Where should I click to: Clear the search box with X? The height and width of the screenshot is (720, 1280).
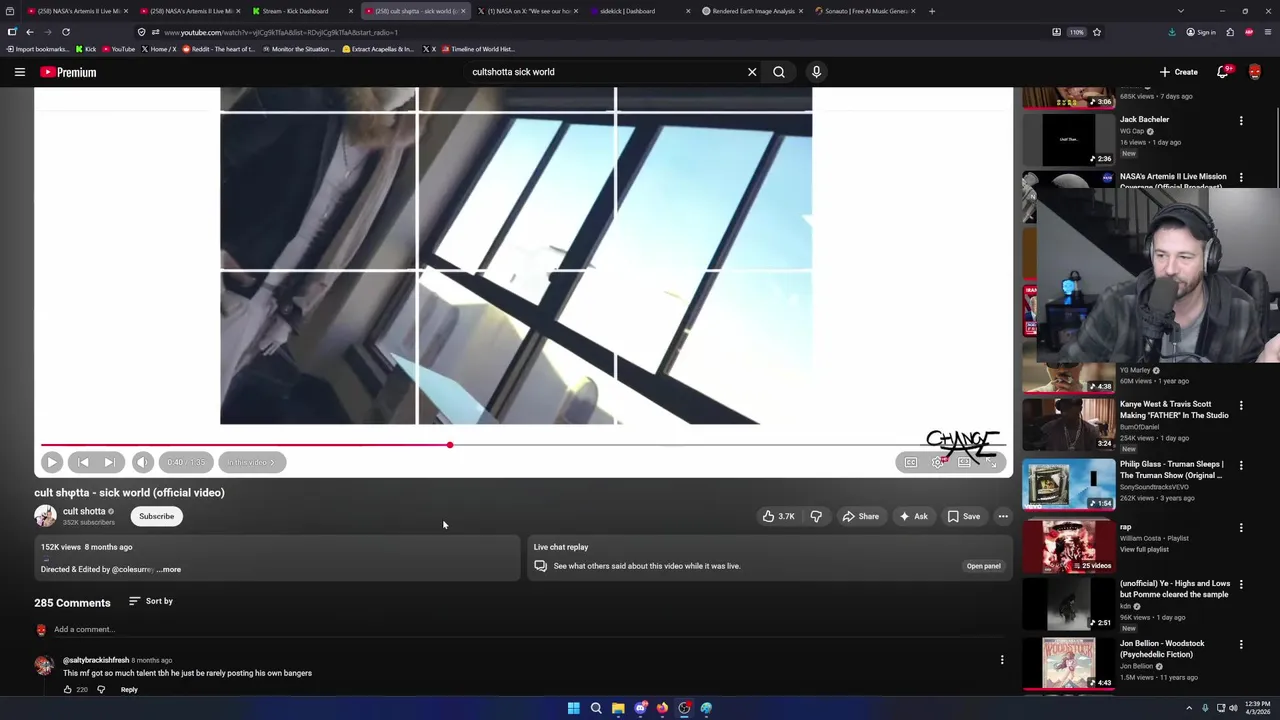point(752,72)
